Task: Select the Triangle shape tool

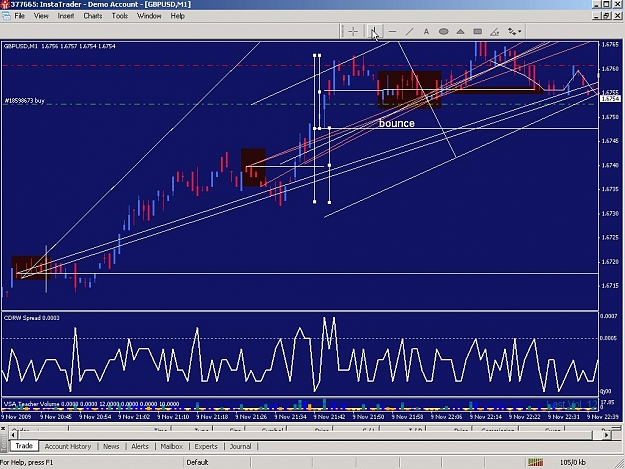Action: click(460, 31)
